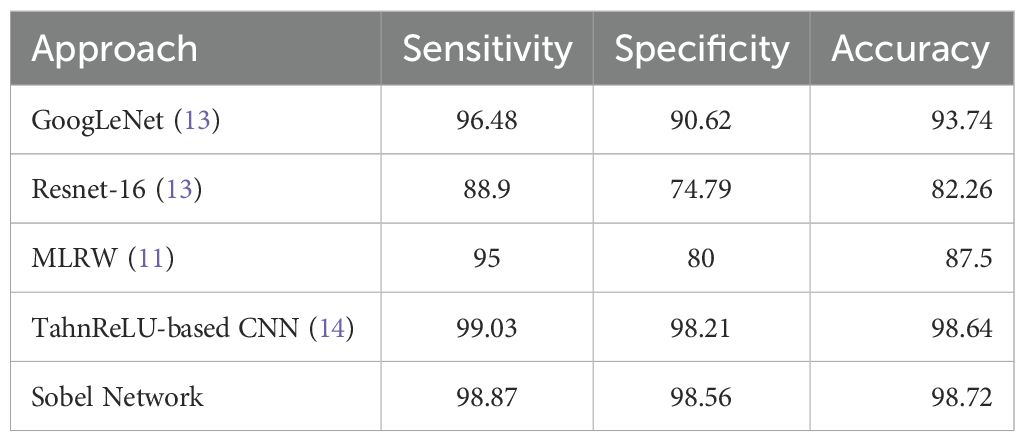Click GoogLeNet specificity value 90.62
1025x442 pixels.
700,120
